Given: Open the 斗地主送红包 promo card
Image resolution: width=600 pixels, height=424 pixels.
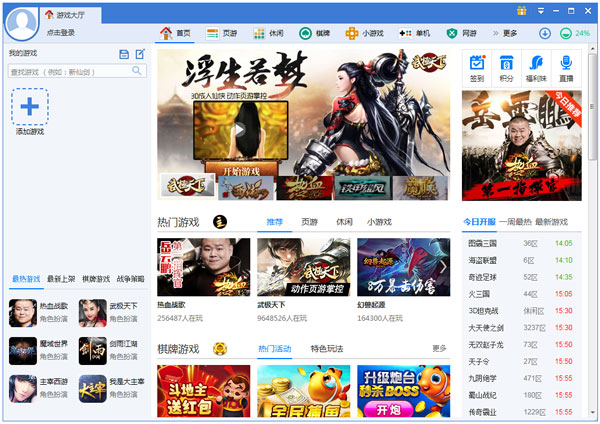Looking at the screenshot, I should [x=204, y=391].
